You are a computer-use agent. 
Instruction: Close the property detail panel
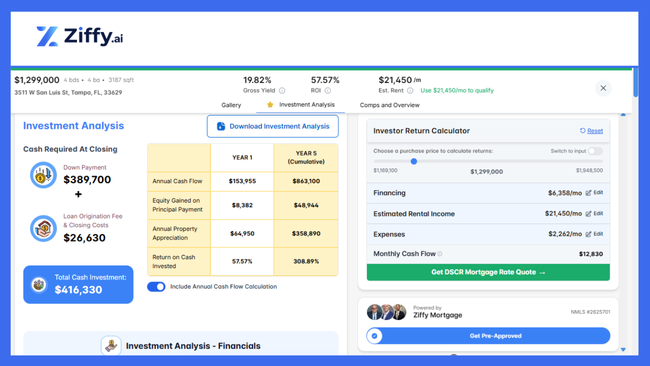click(603, 88)
